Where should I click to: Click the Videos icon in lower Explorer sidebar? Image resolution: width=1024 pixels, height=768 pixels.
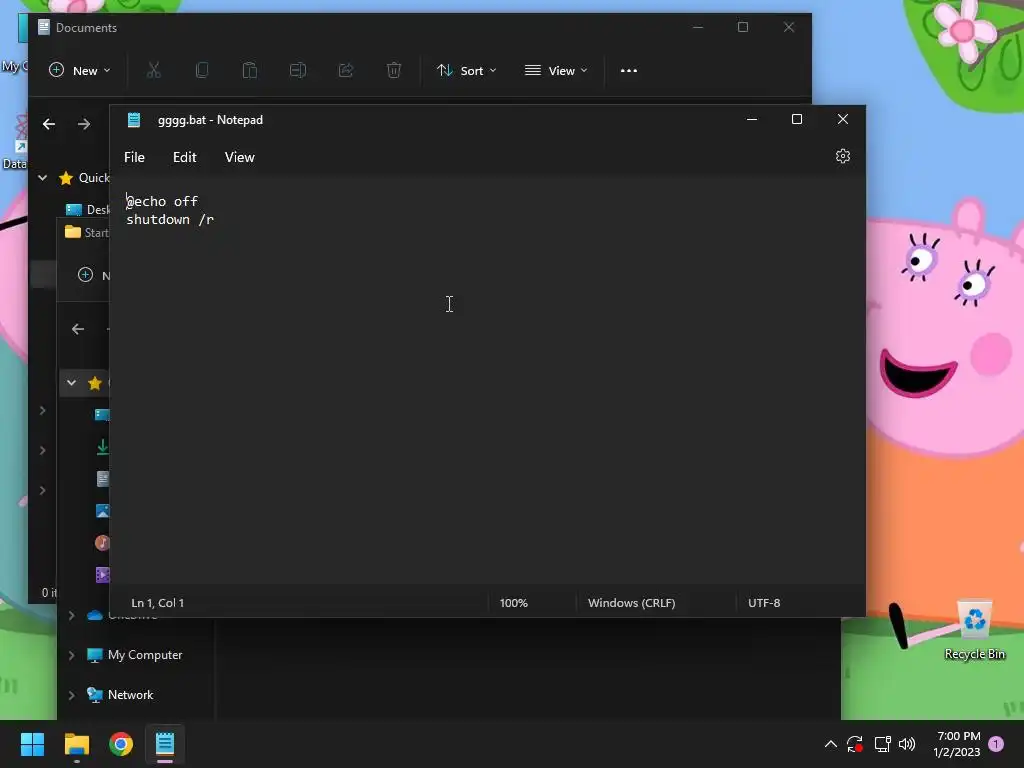[103, 575]
